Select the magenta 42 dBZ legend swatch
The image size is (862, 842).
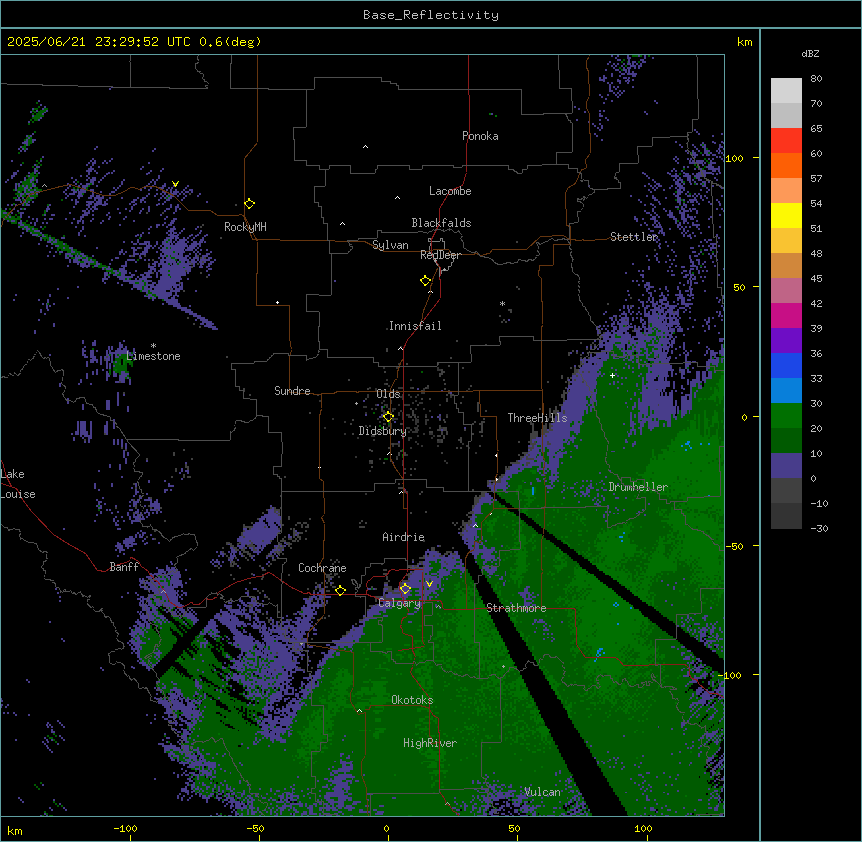[786, 315]
